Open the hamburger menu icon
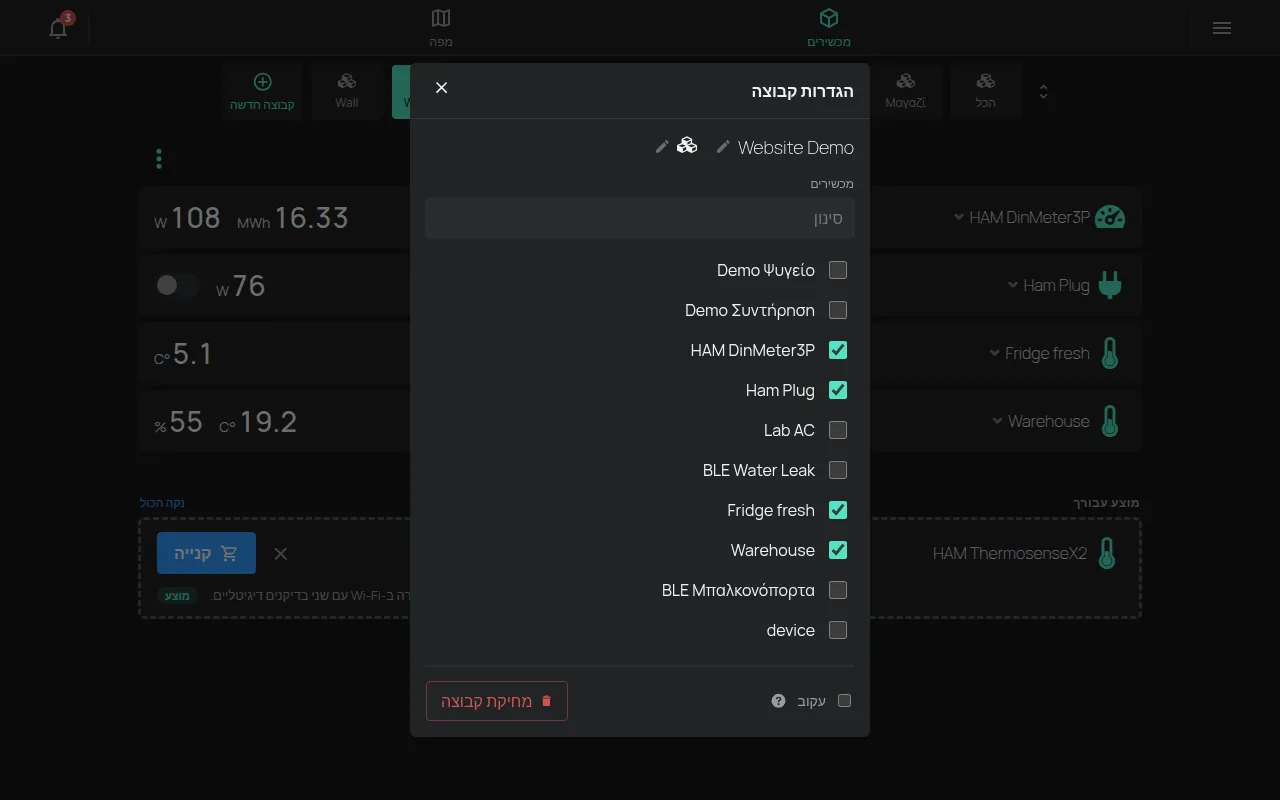The height and width of the screenshot is (800, 1280). click(x=1221, y=28)
